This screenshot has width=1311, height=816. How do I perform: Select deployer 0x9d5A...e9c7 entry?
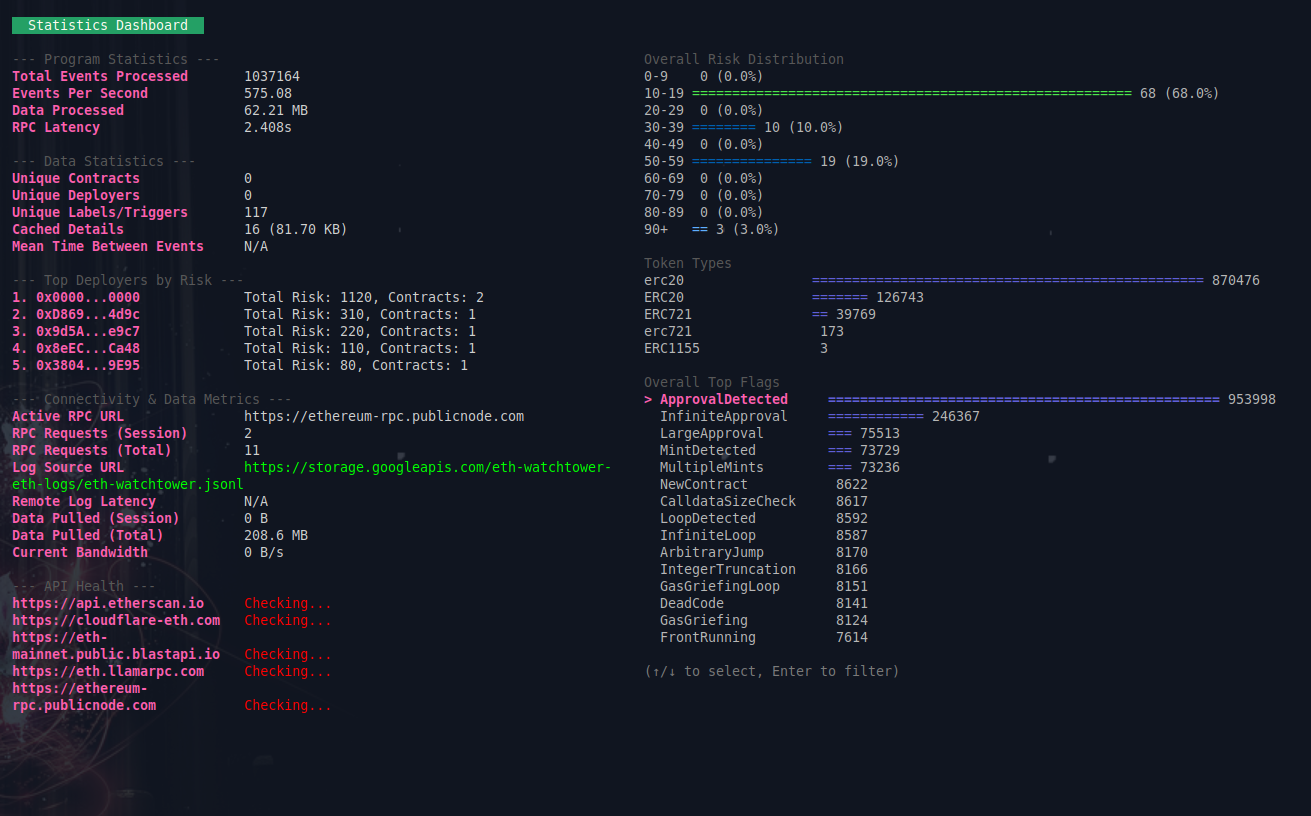[76, 332]
